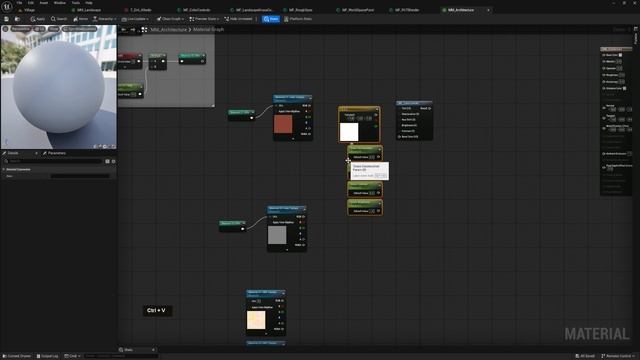Open the viewport Show dropdown
The image size is (640, 360).
click(x=53, y=29)
